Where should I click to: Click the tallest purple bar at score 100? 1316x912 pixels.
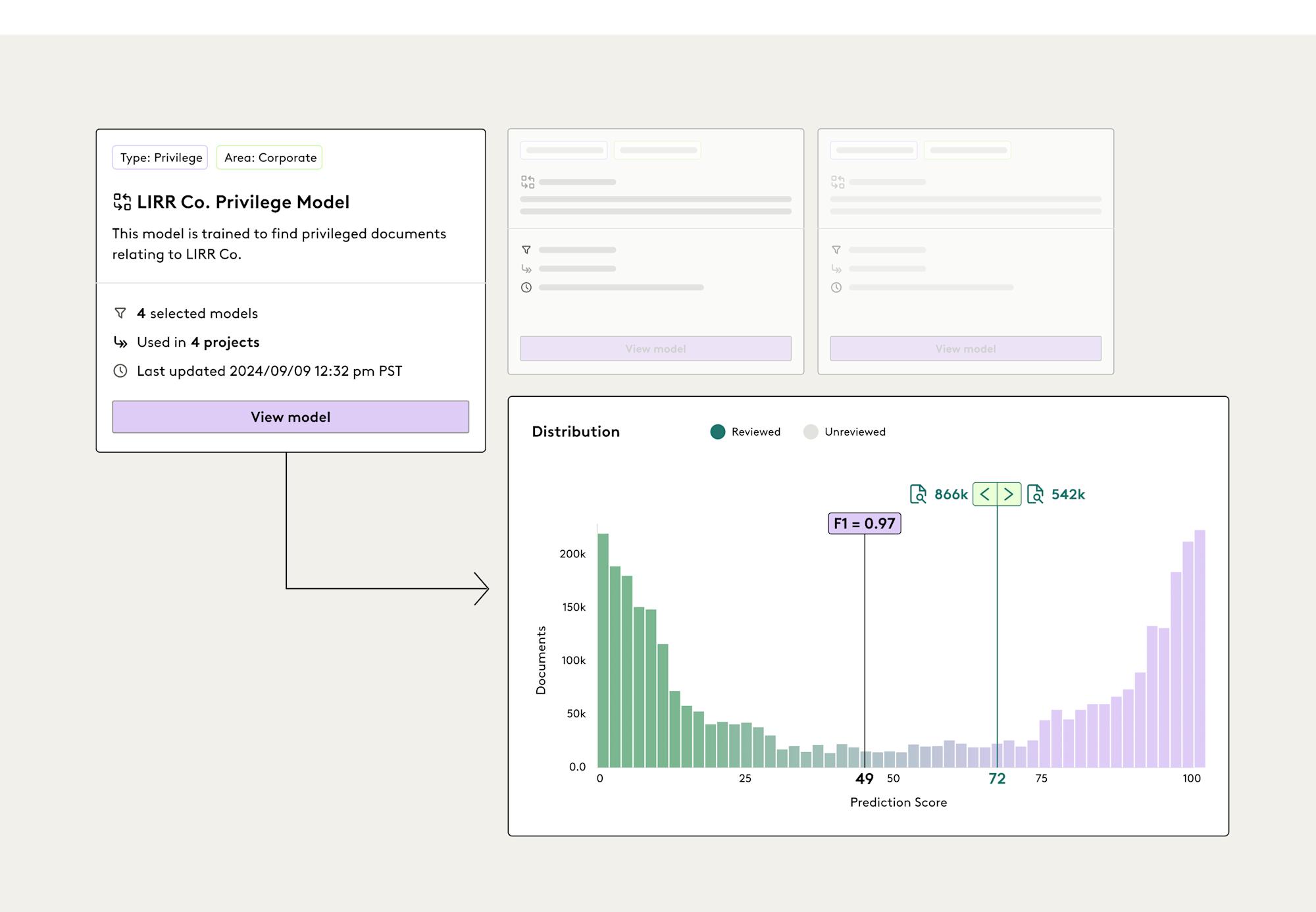(1200, 648)
